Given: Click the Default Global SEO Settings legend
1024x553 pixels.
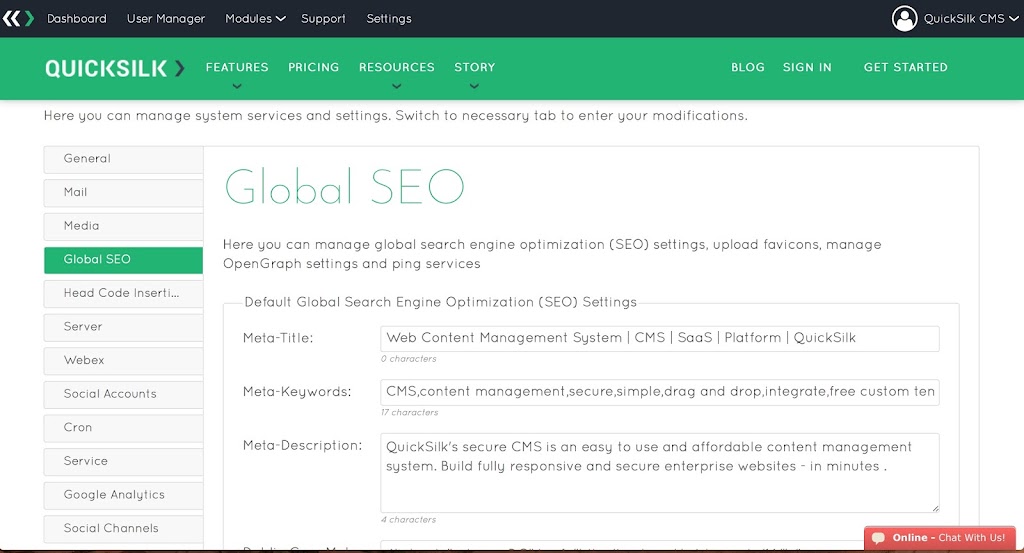Looking at the screenshot, I should point(440,302).
